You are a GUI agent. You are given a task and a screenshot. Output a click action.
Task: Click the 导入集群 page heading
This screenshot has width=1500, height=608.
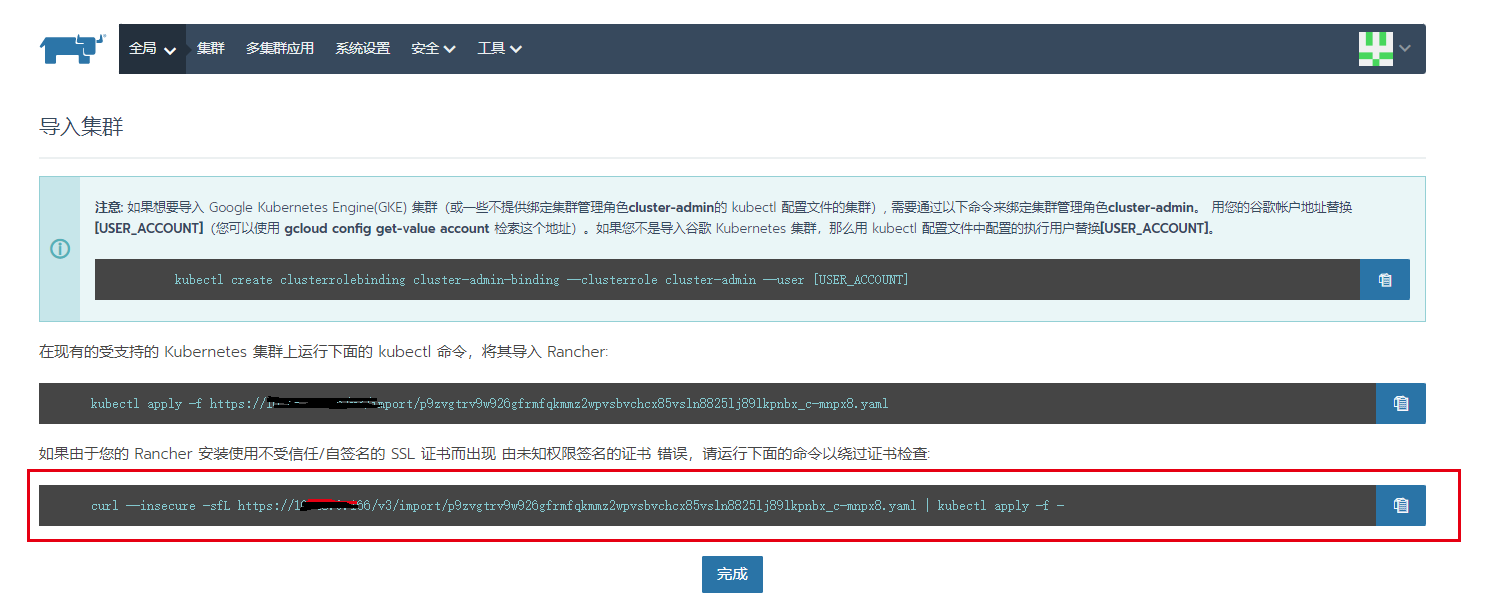click(81, 127)
